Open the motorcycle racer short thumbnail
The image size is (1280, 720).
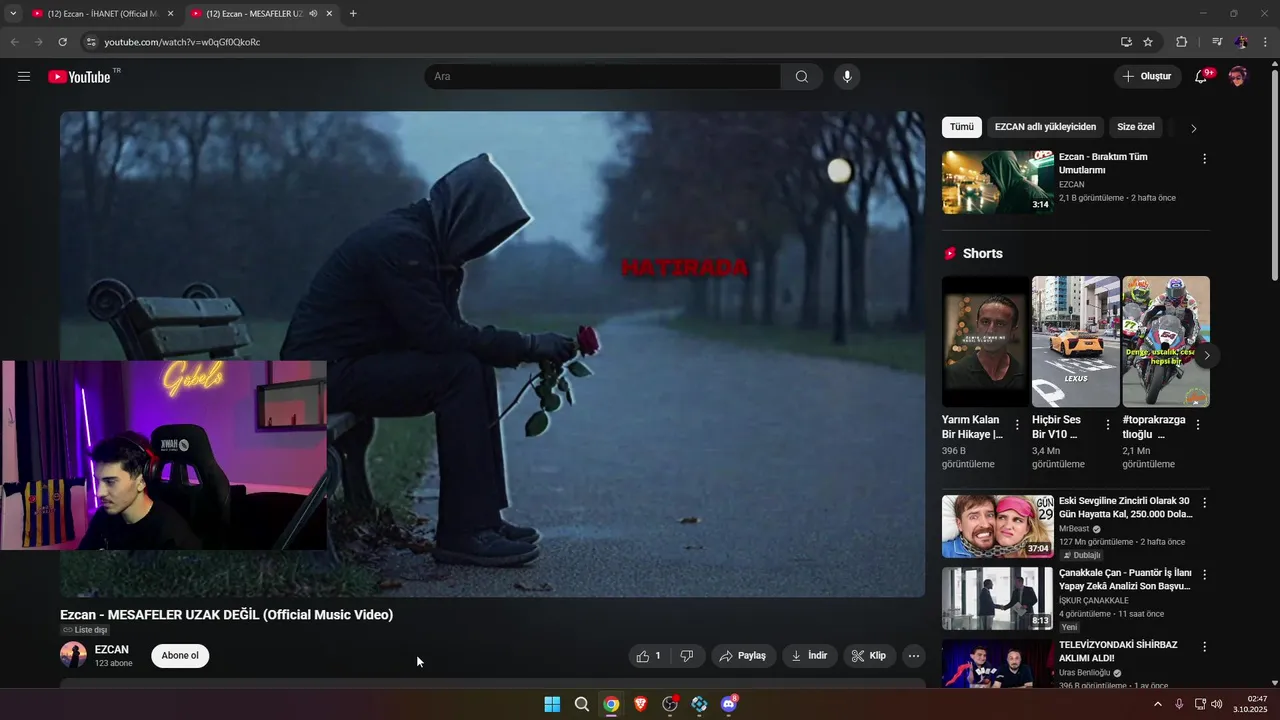coord(1166,341)
